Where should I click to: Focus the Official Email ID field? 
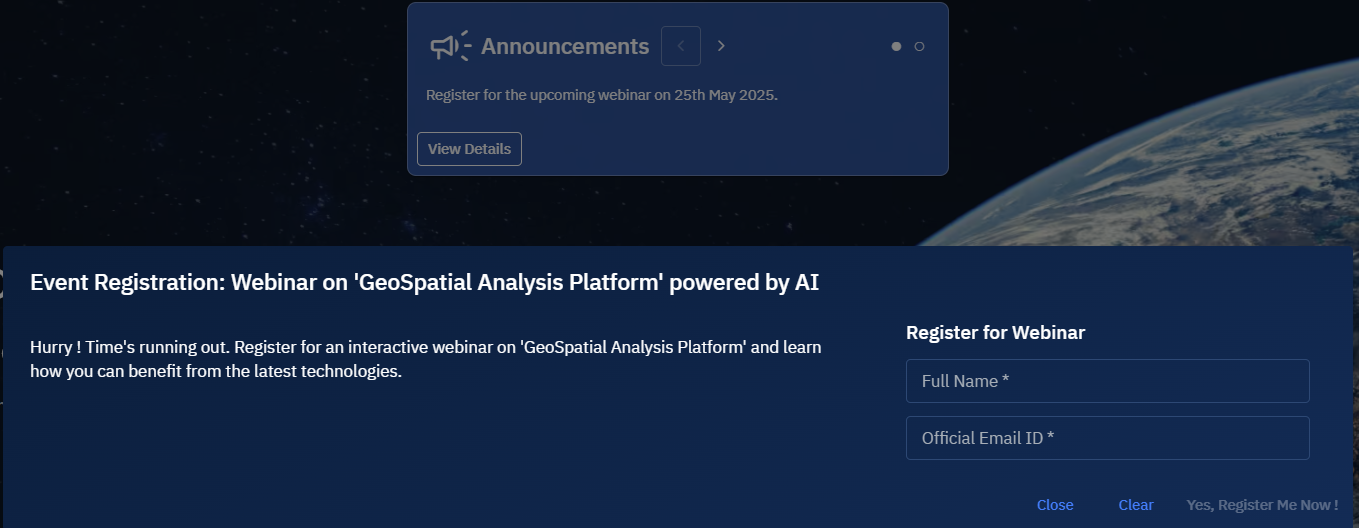(x=1107, y=438)
